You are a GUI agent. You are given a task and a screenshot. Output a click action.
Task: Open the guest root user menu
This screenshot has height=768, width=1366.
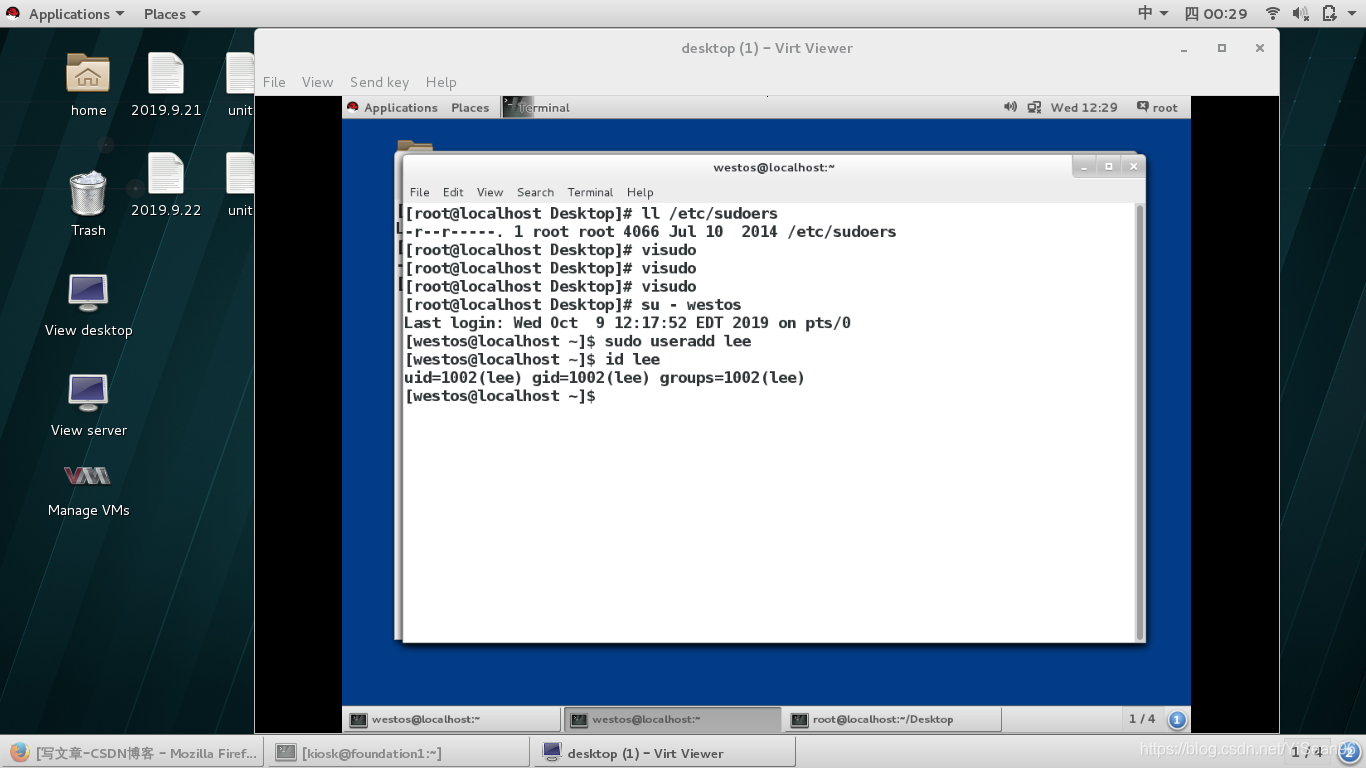(1157, 107)
